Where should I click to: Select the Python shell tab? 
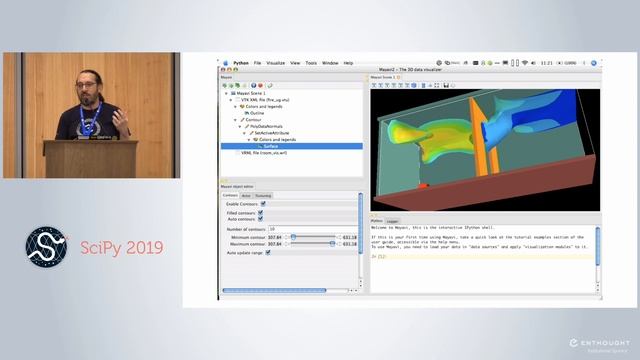377,221
